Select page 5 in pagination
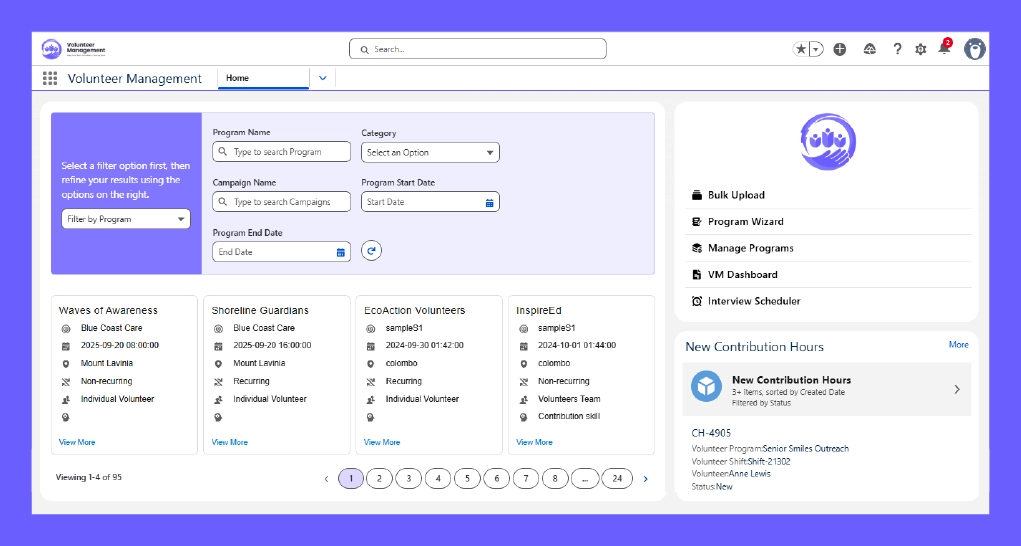 tap(467, 479)
